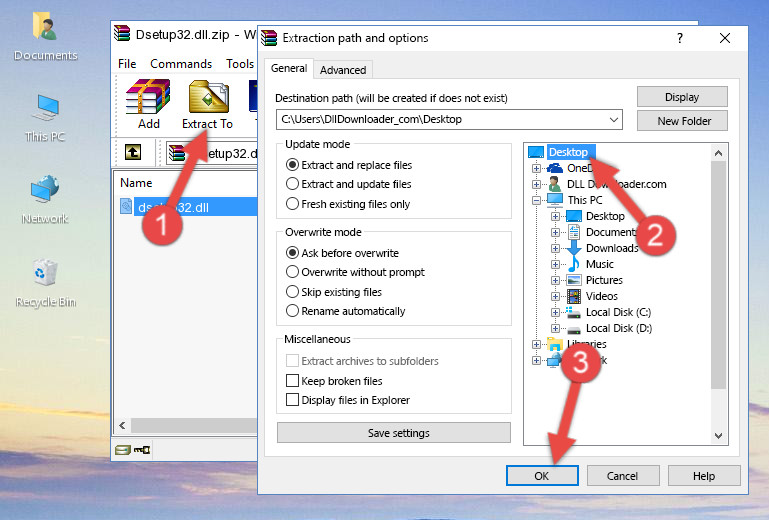Select Overwrite without prompt
Screen dimensions: 769x520
355,272
